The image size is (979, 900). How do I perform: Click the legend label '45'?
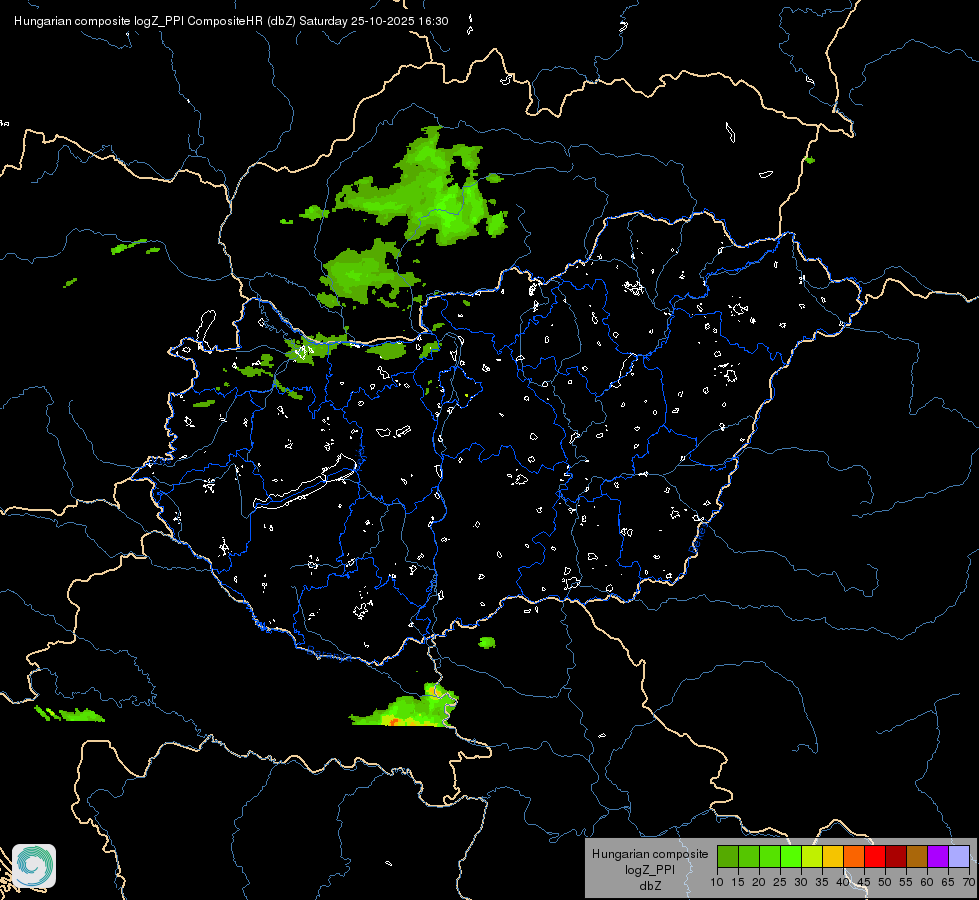[x=864, y=883]
